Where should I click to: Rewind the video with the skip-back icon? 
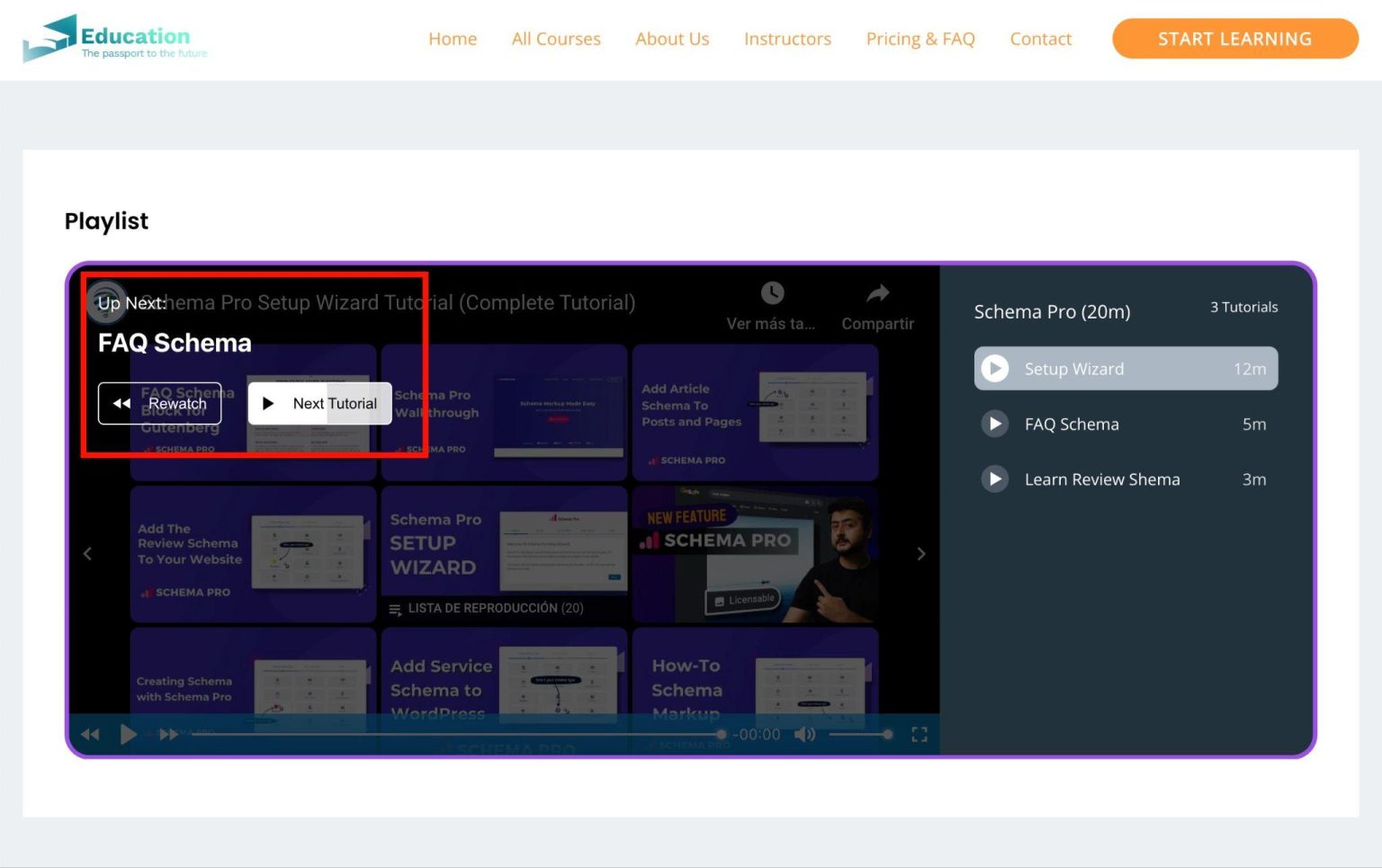click(90, 734)
